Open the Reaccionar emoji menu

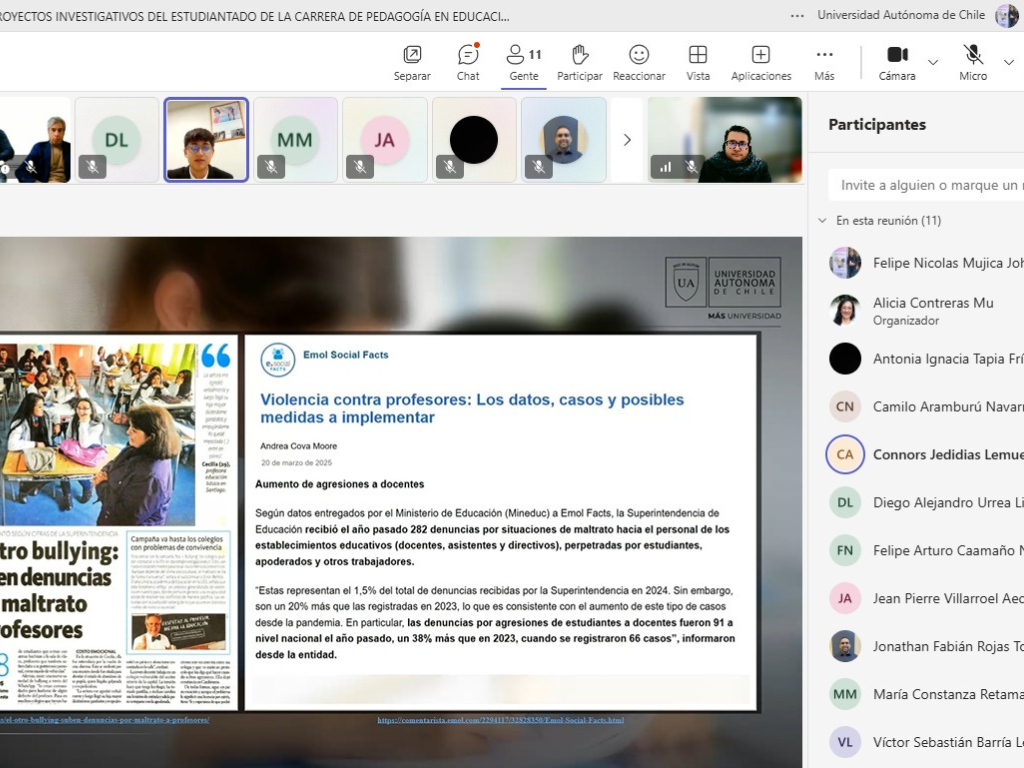coord(639,63)
